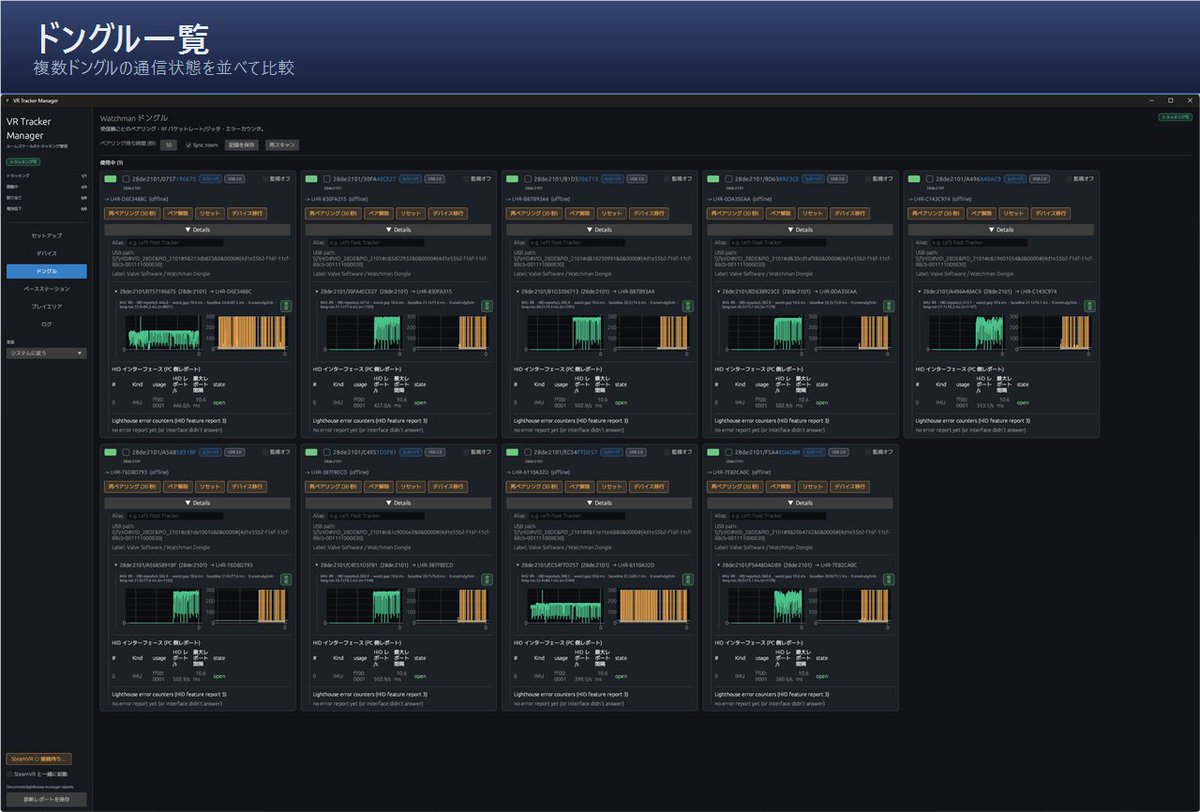Click リセット on dongle A5685891BF
Screen dimensions: 1200x812
pos(209,487)
